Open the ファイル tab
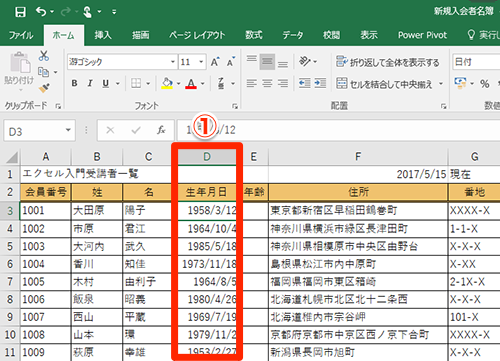 tap(21, 35)
